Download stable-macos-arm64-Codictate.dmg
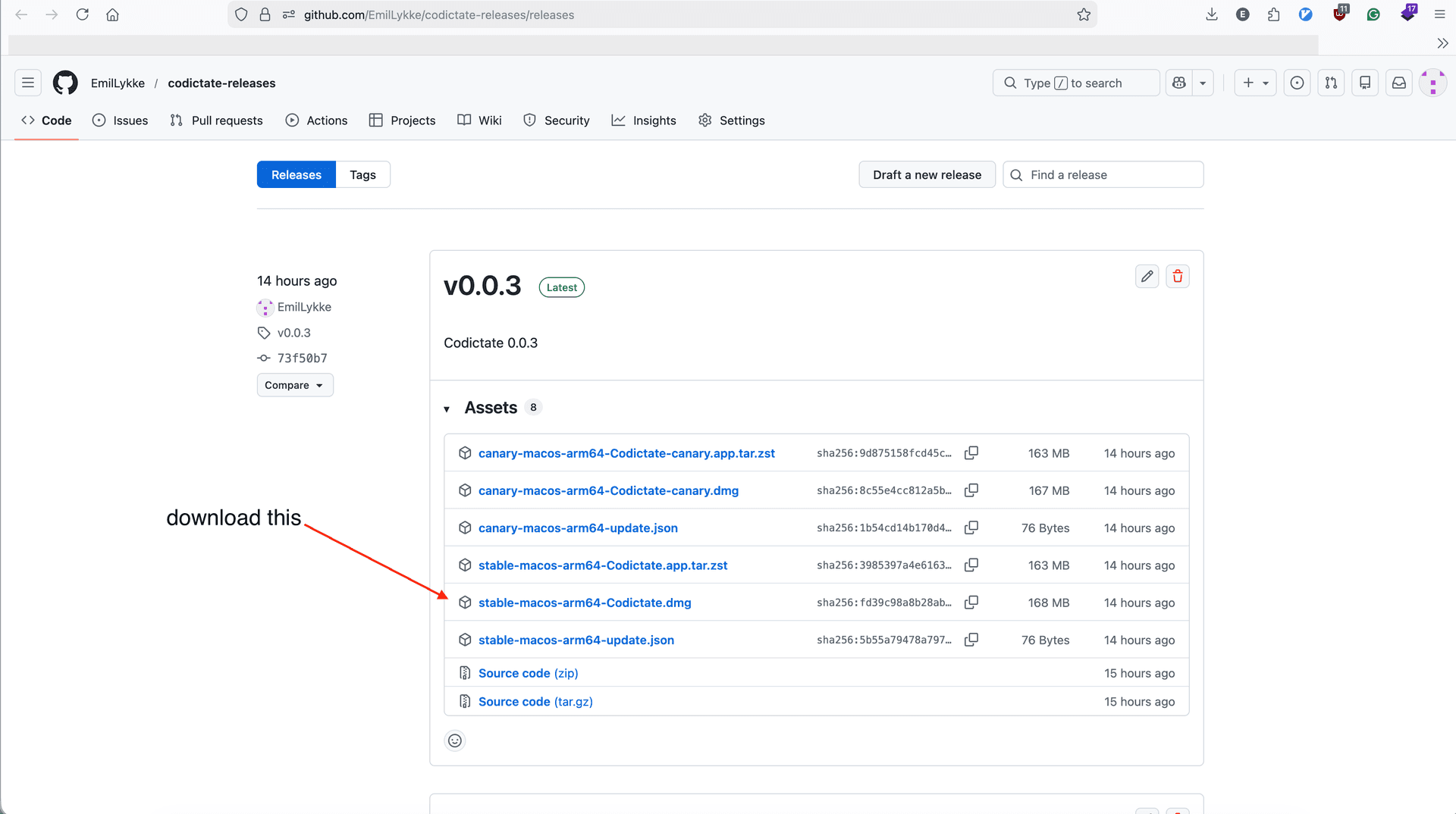Image resolution: width=1456 pixels, height=814 pixels. [x=584, y=603]
